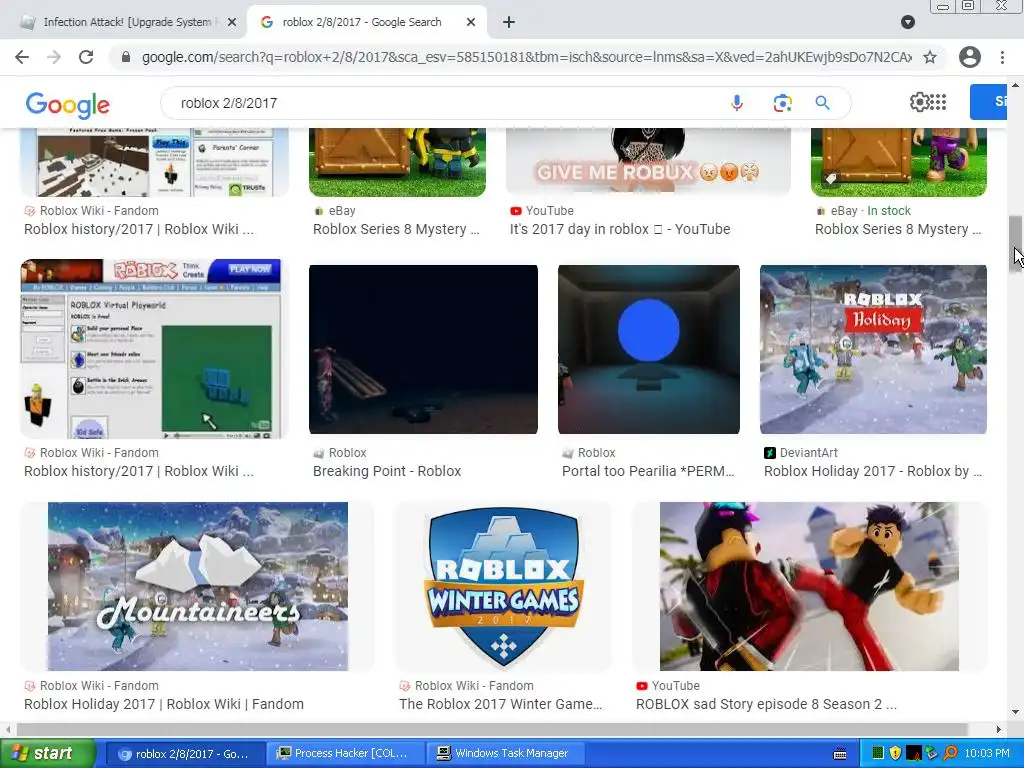Open 'ROBLOX sad Story episode 8 Season 2' link
The width and height of the screenshot is (1024, 768).
pos(766,704)
